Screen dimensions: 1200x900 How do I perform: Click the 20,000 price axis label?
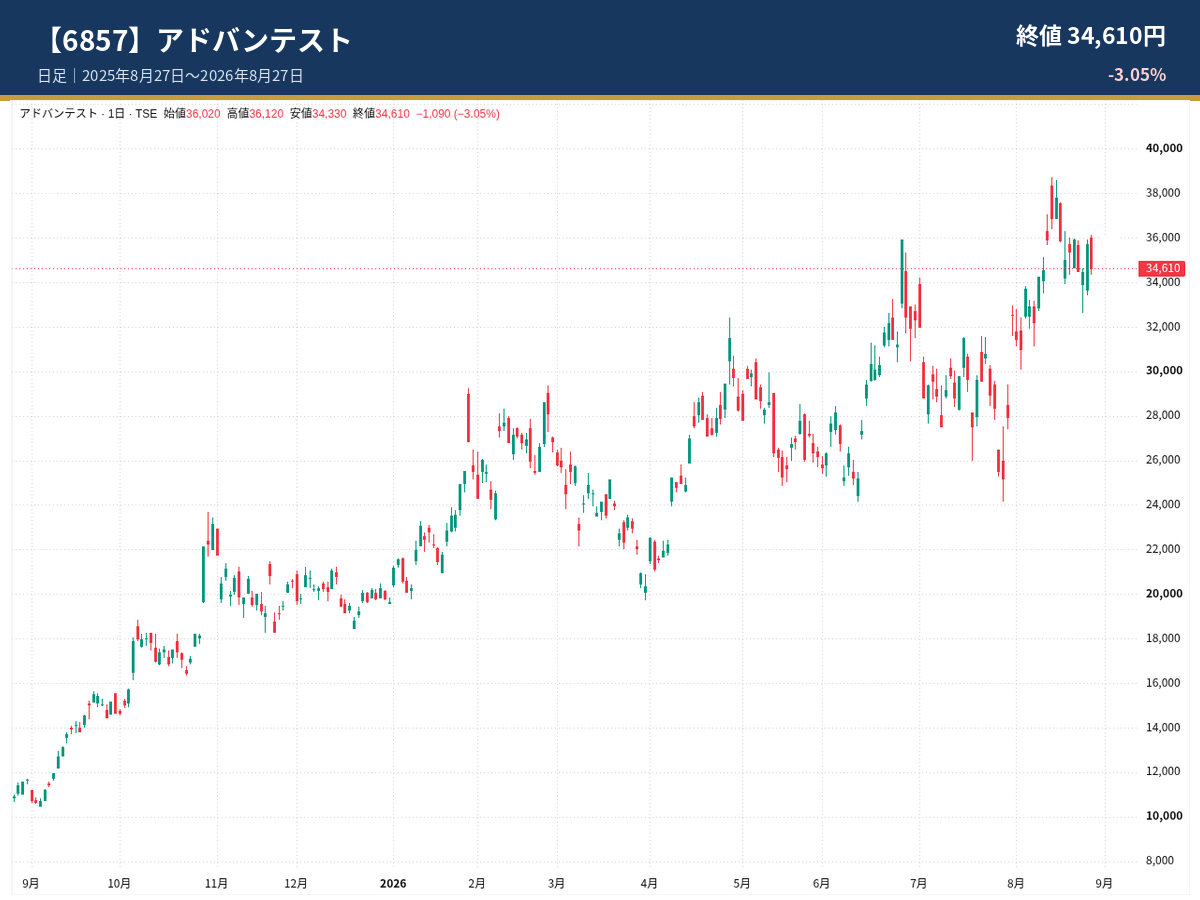click(1164, 593)
